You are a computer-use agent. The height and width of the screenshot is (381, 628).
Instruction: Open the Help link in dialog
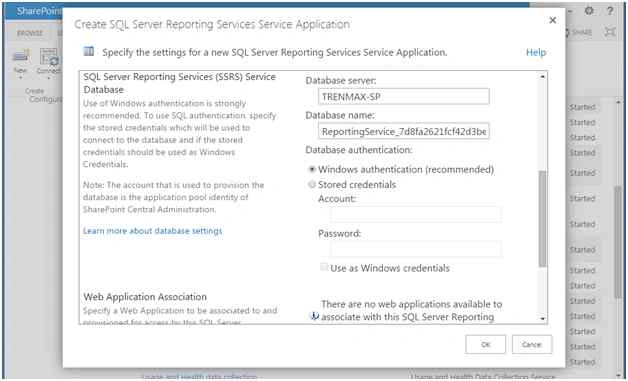tap(536, 52)
